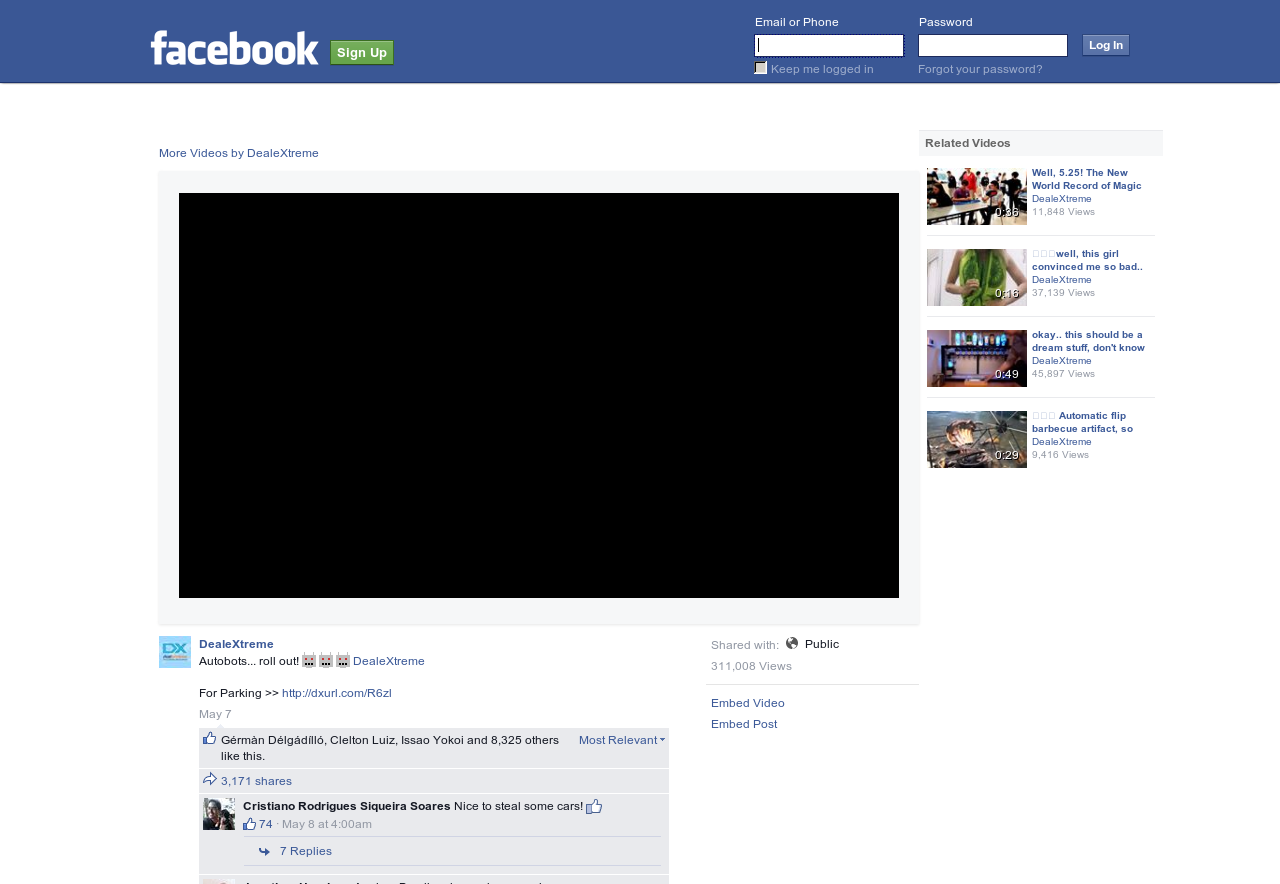View the 3,171 shares
1280x884 pixels.
point(256,781)
